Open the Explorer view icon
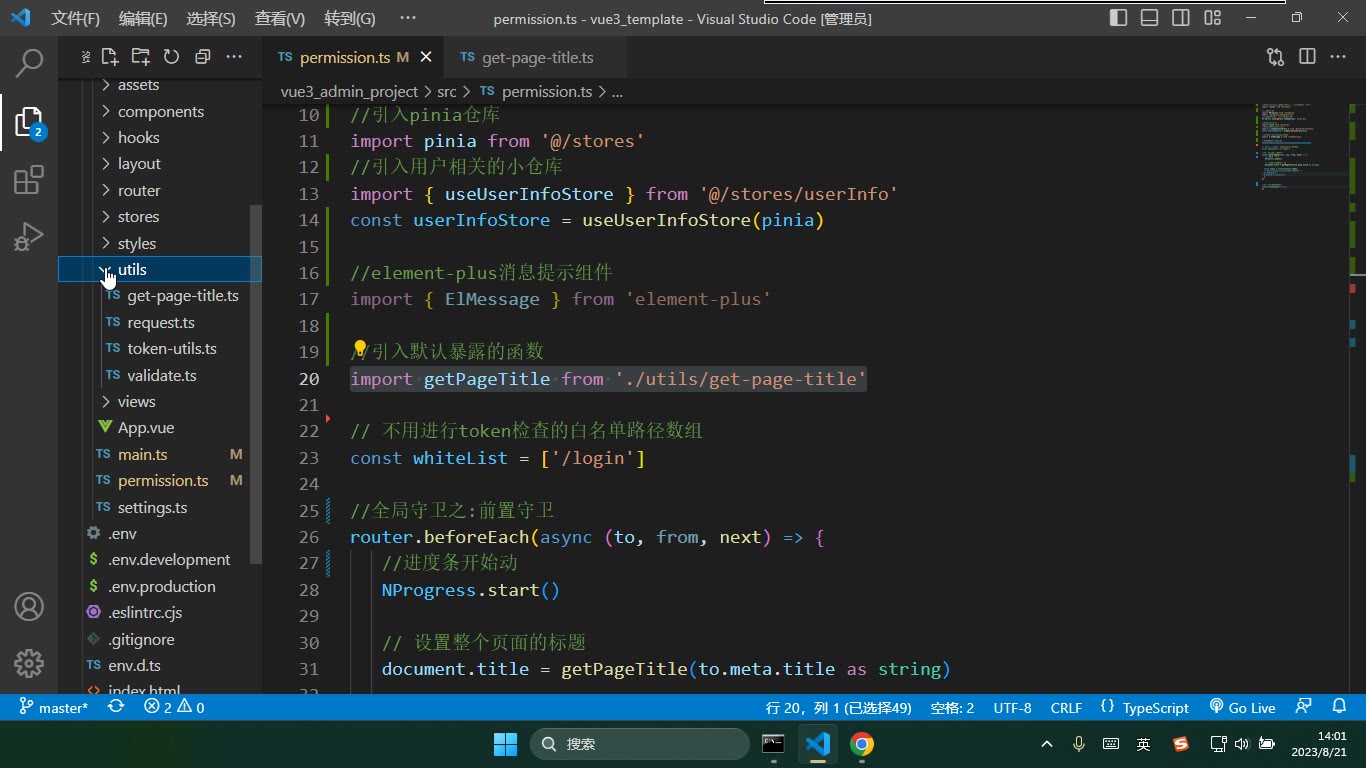 pyautogui.click(x=29, y=122)
